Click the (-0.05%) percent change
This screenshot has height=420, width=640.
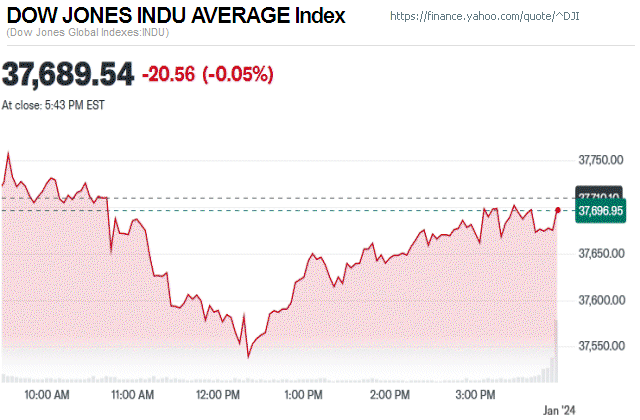pyautogui.click(x=237, y=75)
